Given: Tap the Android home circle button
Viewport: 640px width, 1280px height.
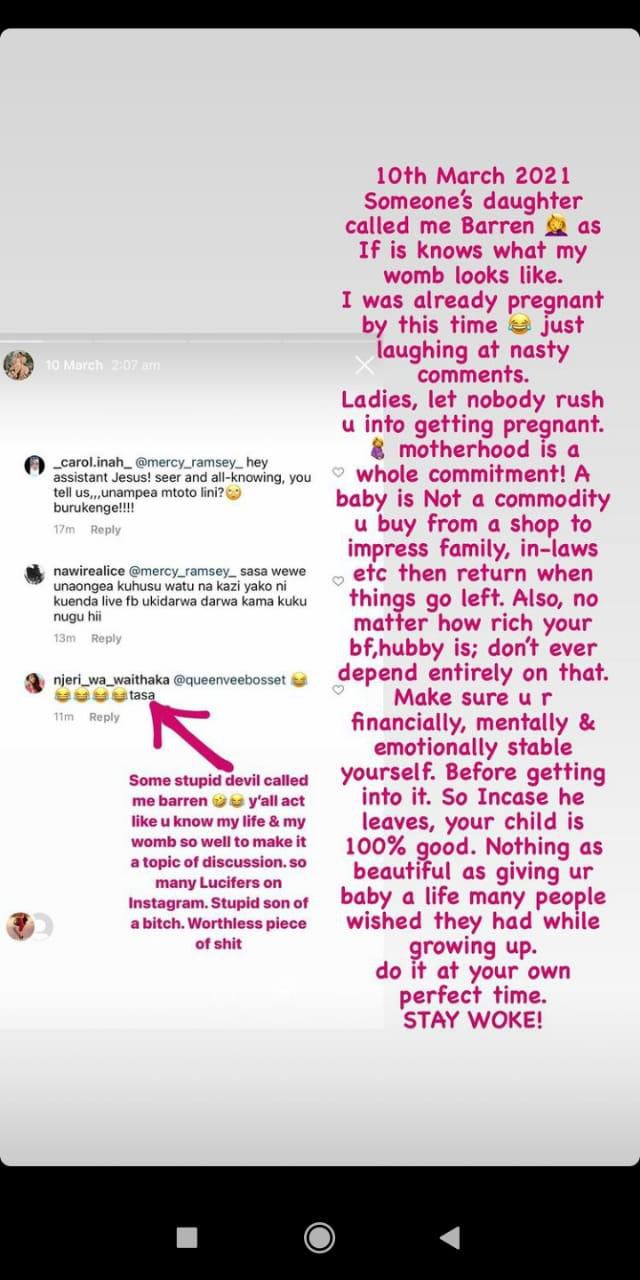Looking at the screenshot, I should (319, 1237).
